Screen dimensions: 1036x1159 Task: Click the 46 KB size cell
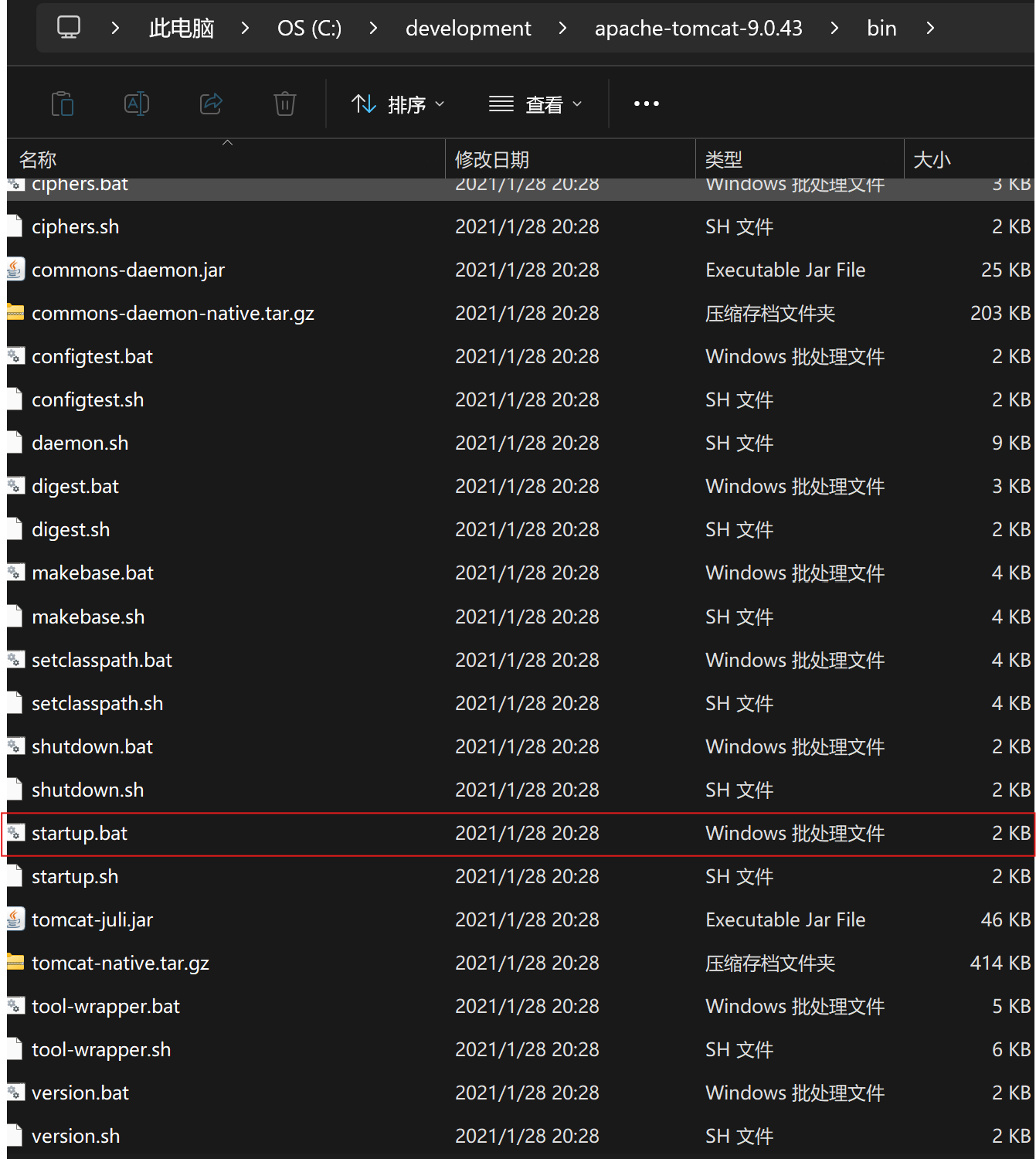pos(1006,919)
